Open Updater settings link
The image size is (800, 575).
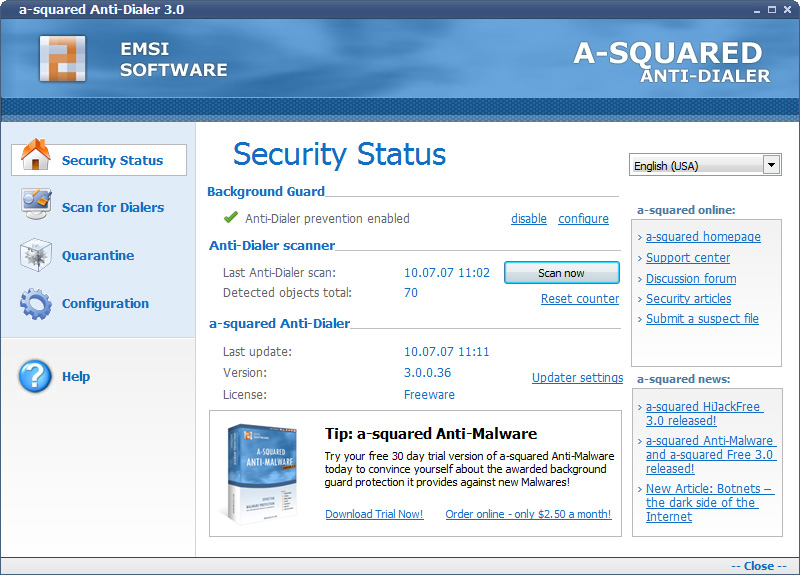pos(577,378)
